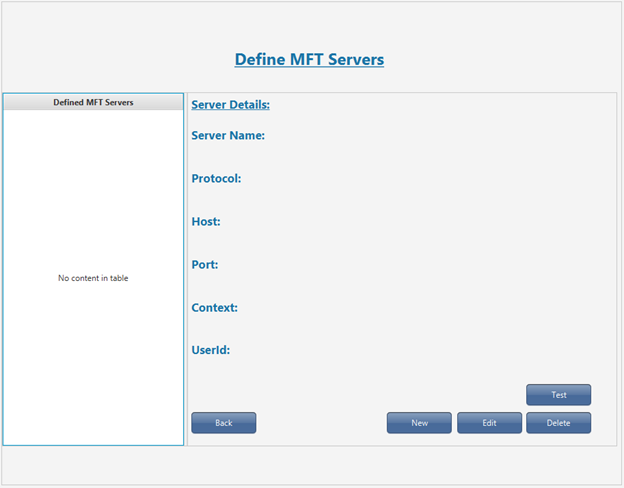Click the Server Details: heading

tap(230, 105)
